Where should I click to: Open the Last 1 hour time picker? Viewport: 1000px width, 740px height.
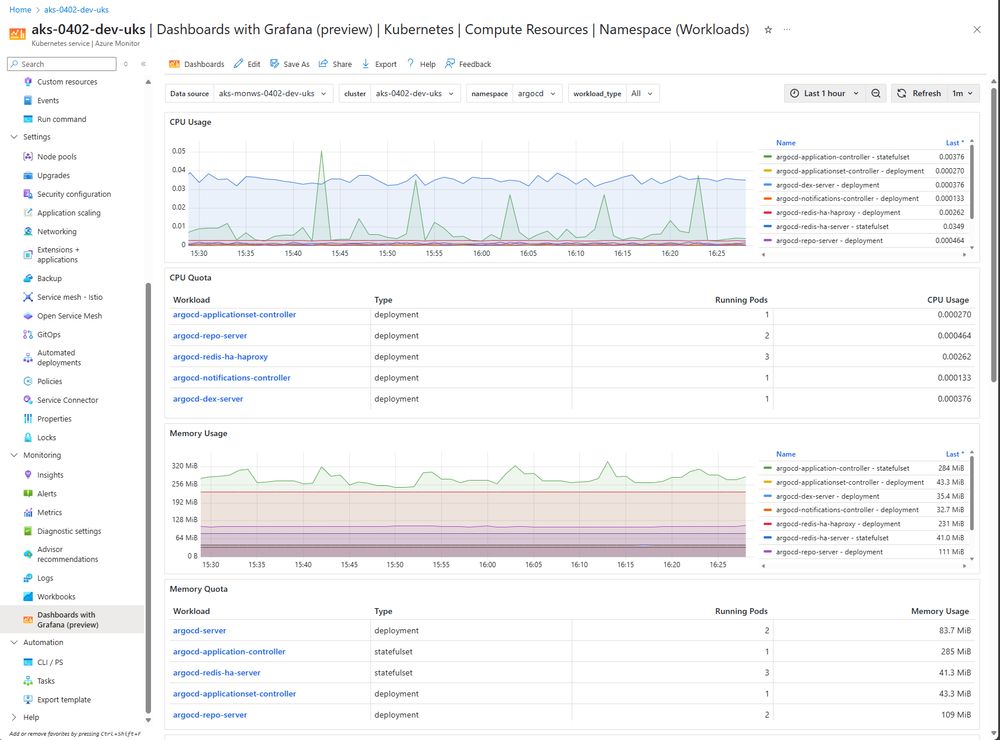(x=824, y=93)
